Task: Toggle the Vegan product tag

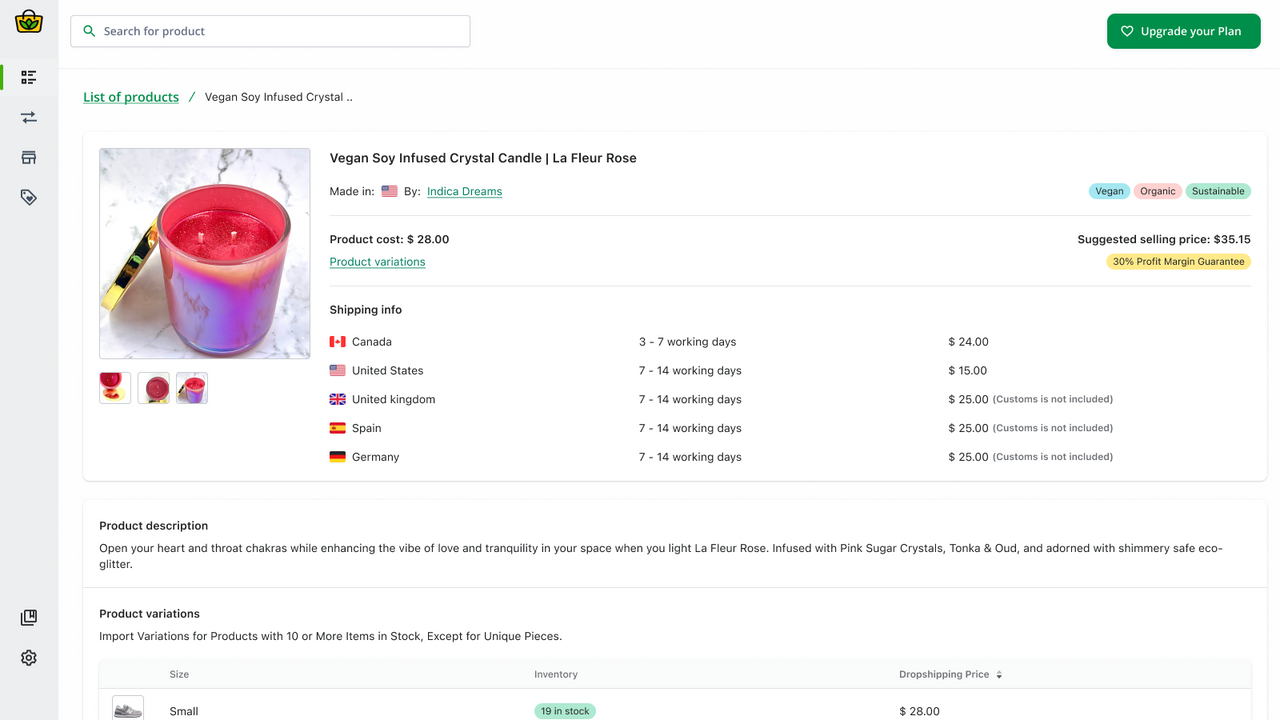Action: tap(1108, 190)
